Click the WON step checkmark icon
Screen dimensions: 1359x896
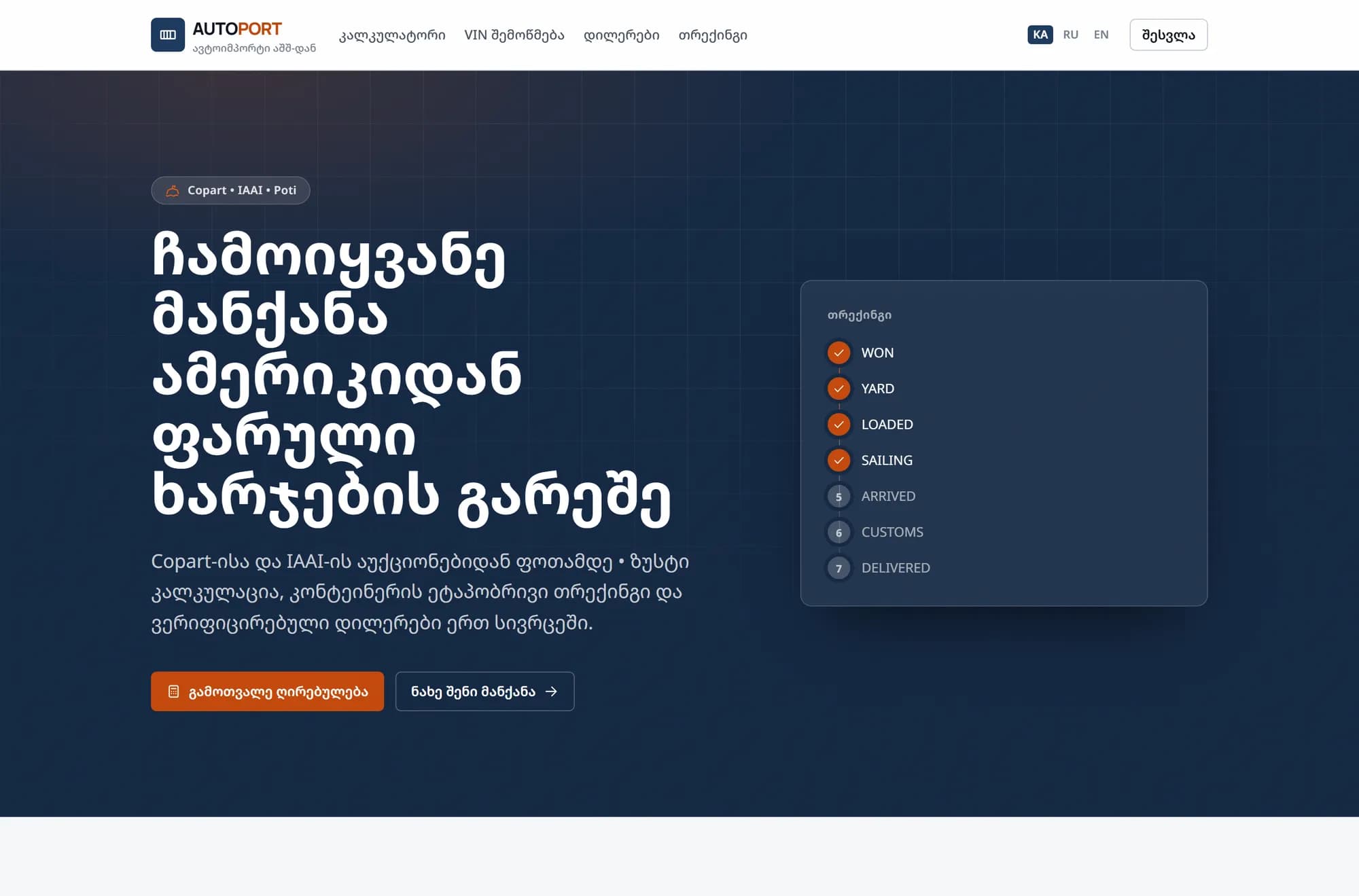coord(839,353)
